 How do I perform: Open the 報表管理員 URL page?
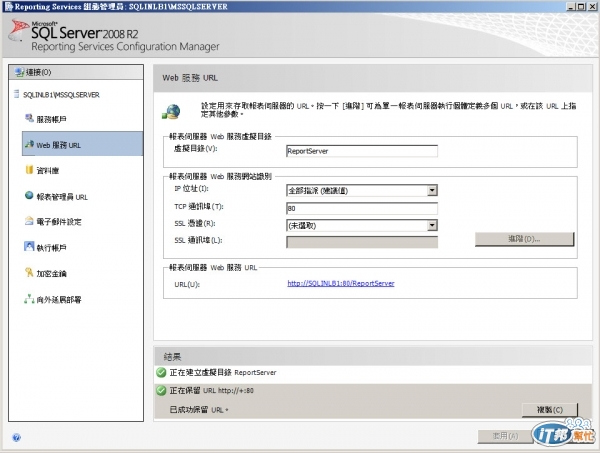pyautogui.click(x=62, y=197)
